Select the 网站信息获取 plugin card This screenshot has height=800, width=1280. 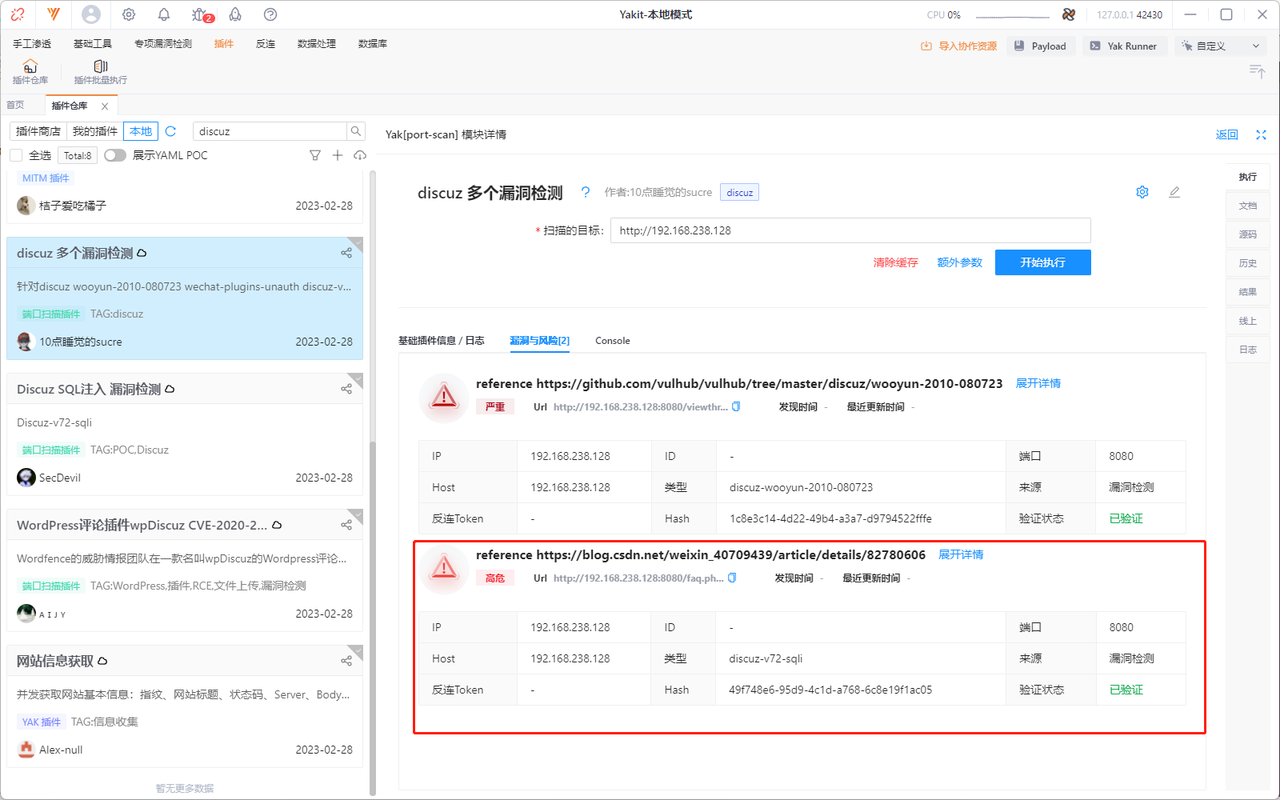click(x=185, y=707)
